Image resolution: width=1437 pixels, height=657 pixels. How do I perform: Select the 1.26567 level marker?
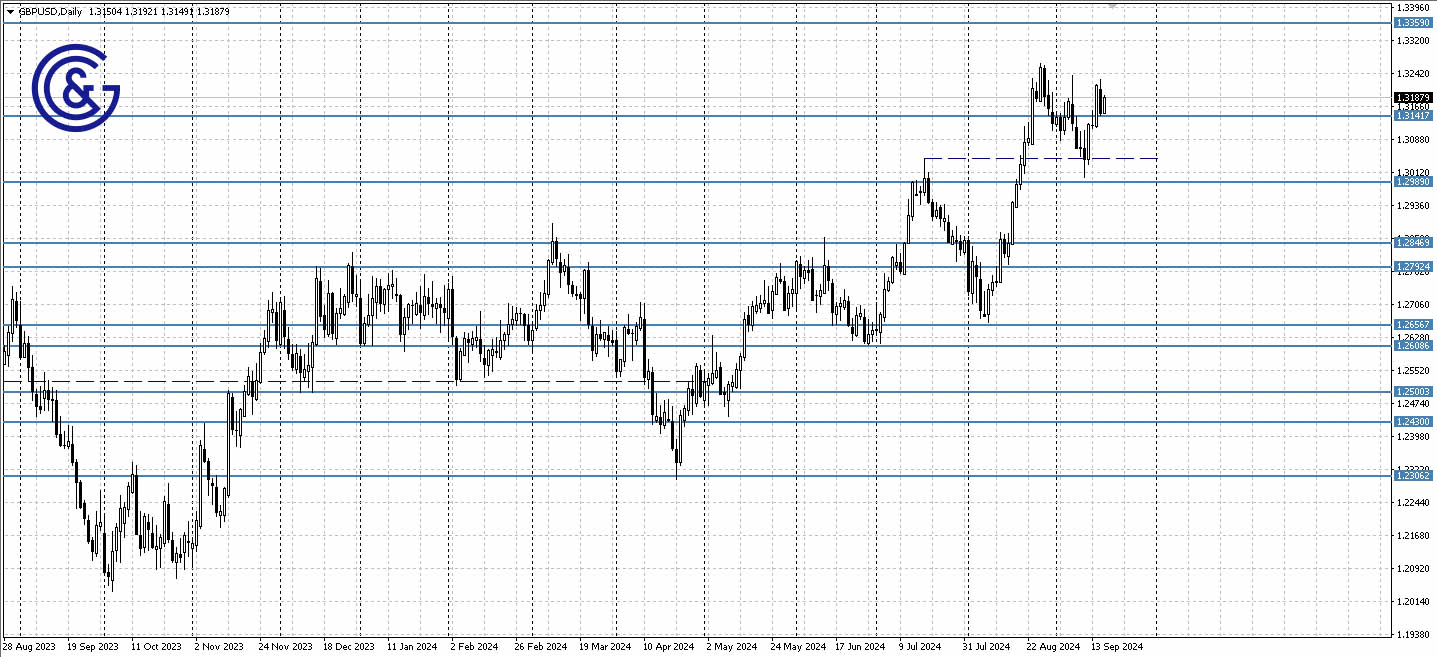click(1412, 324)
